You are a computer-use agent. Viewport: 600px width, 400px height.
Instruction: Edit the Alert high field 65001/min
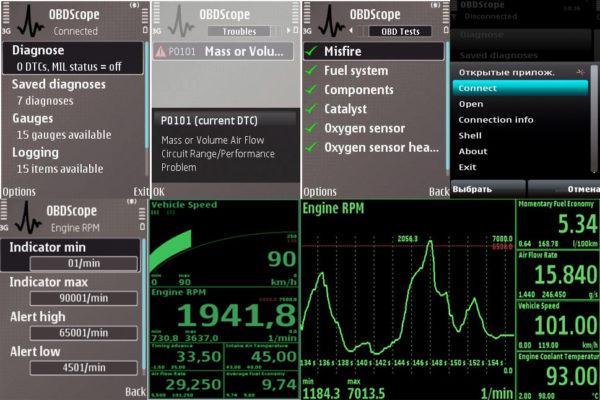(83, 333)
